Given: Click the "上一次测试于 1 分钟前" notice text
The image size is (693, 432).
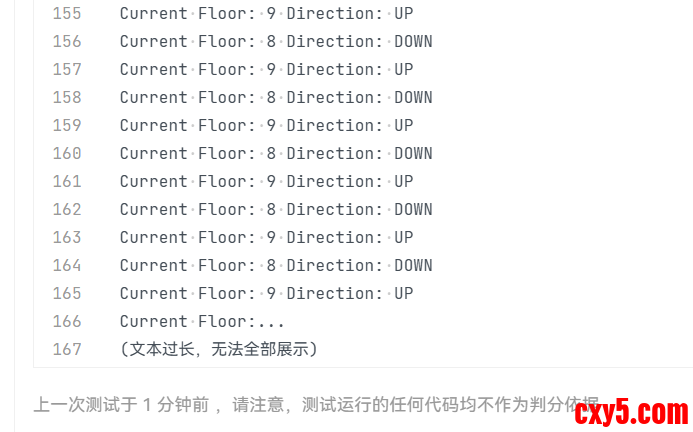Looking at the screenshot, I should pos(120,405).
